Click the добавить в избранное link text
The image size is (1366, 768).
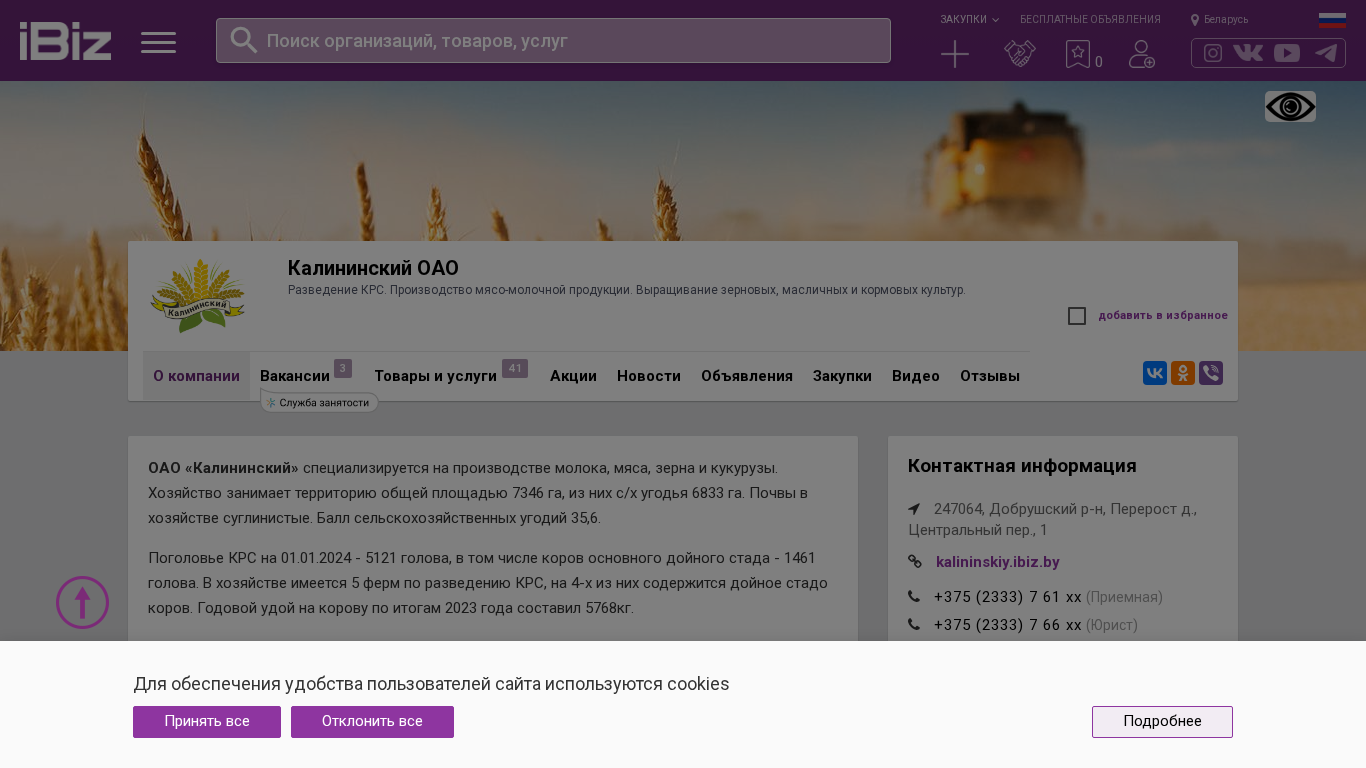coord(1163,316)
